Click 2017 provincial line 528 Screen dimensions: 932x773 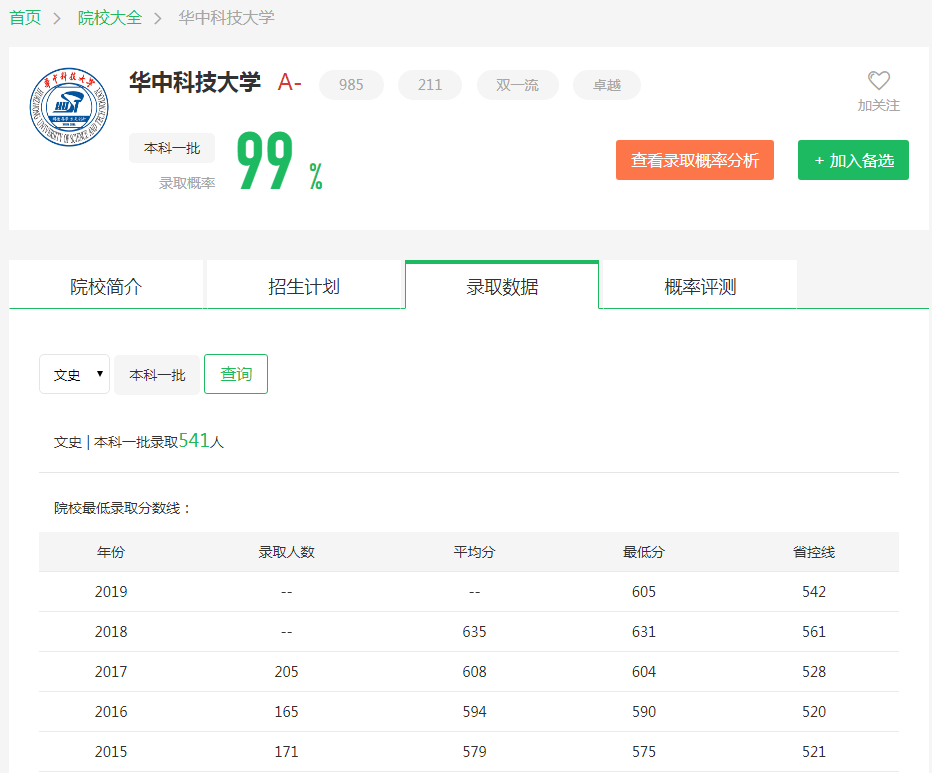point(814,671)
